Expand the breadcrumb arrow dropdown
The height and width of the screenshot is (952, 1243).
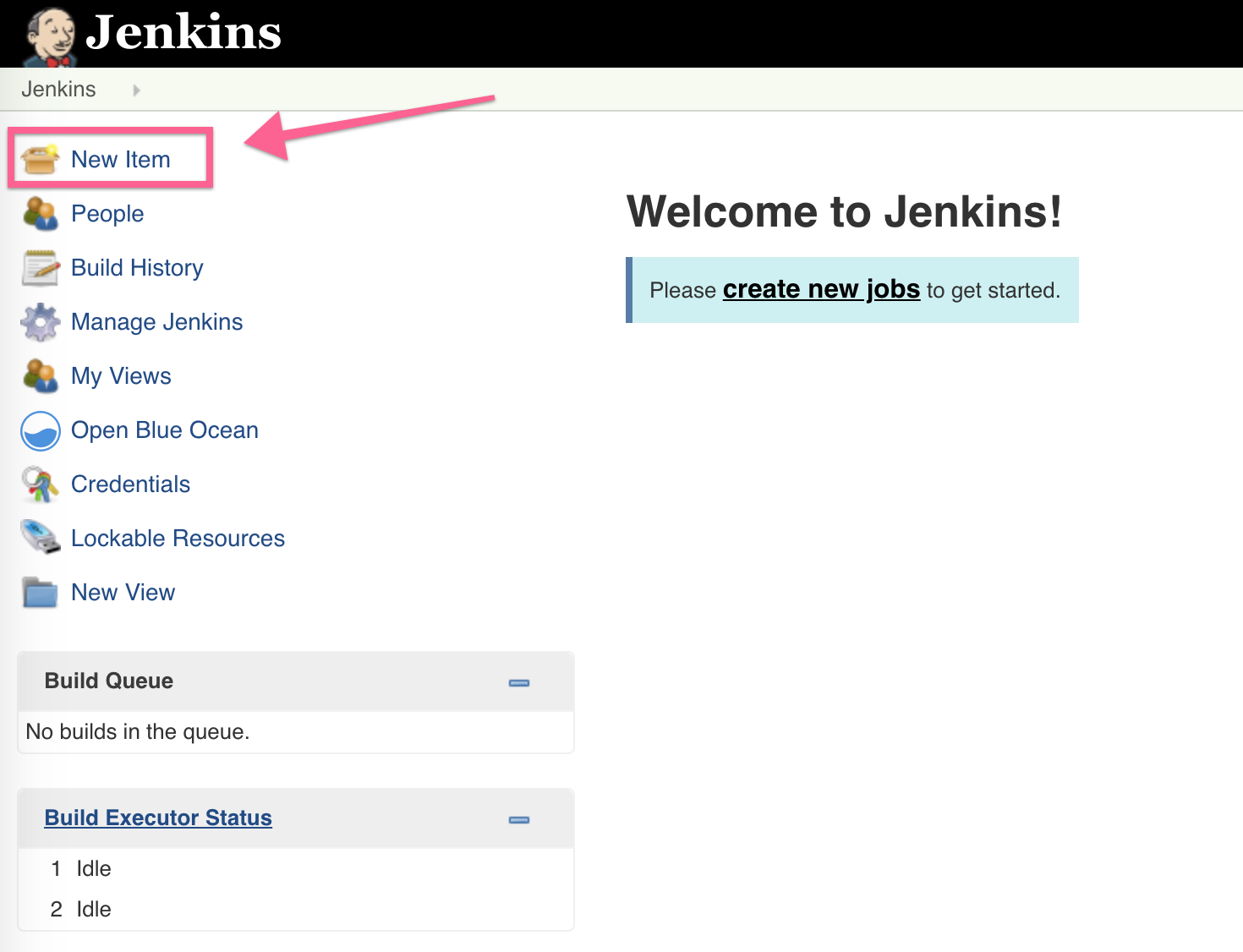(136, 90)
